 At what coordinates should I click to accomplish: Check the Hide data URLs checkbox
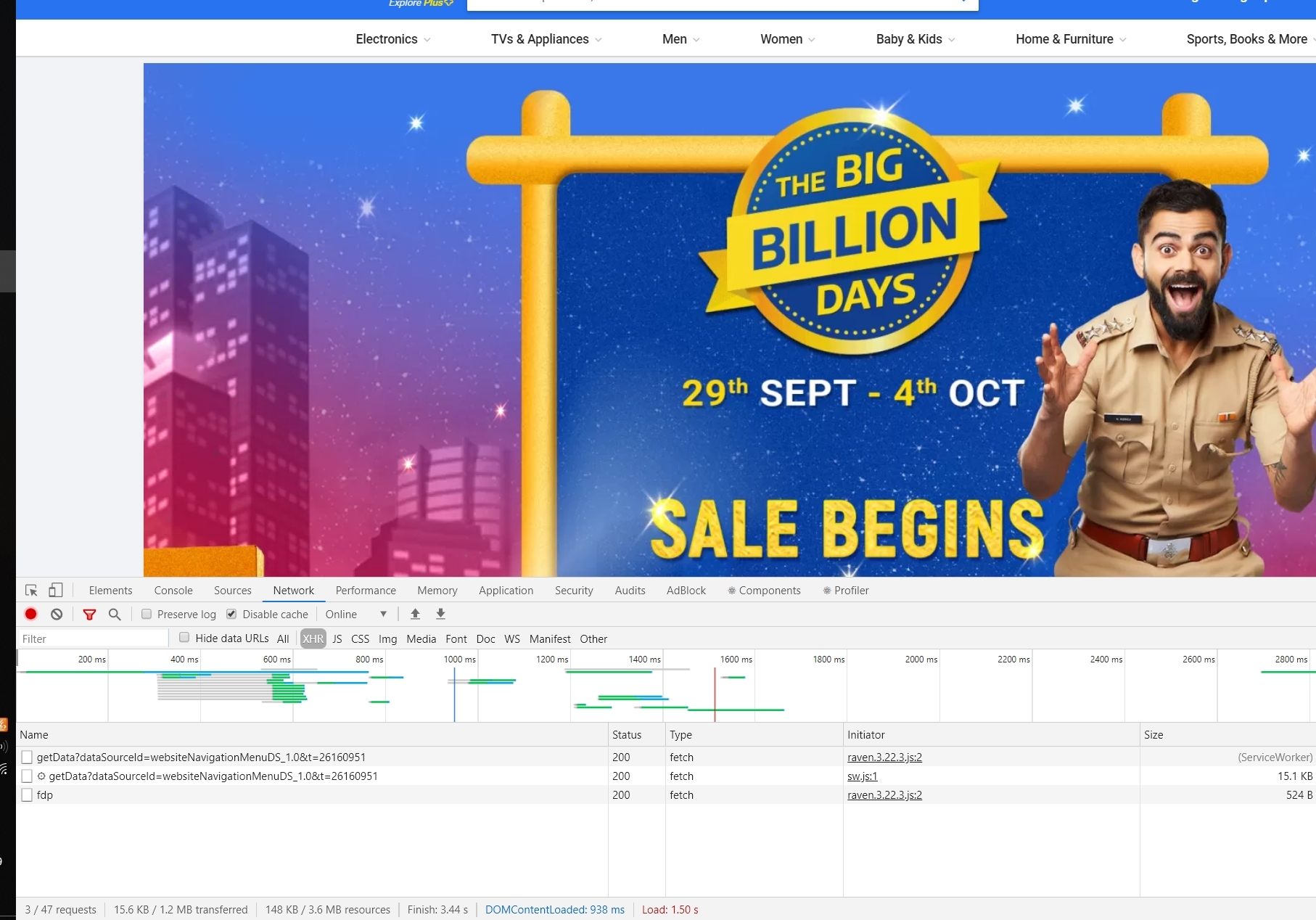pyautogui.click(x=184, y=638)
